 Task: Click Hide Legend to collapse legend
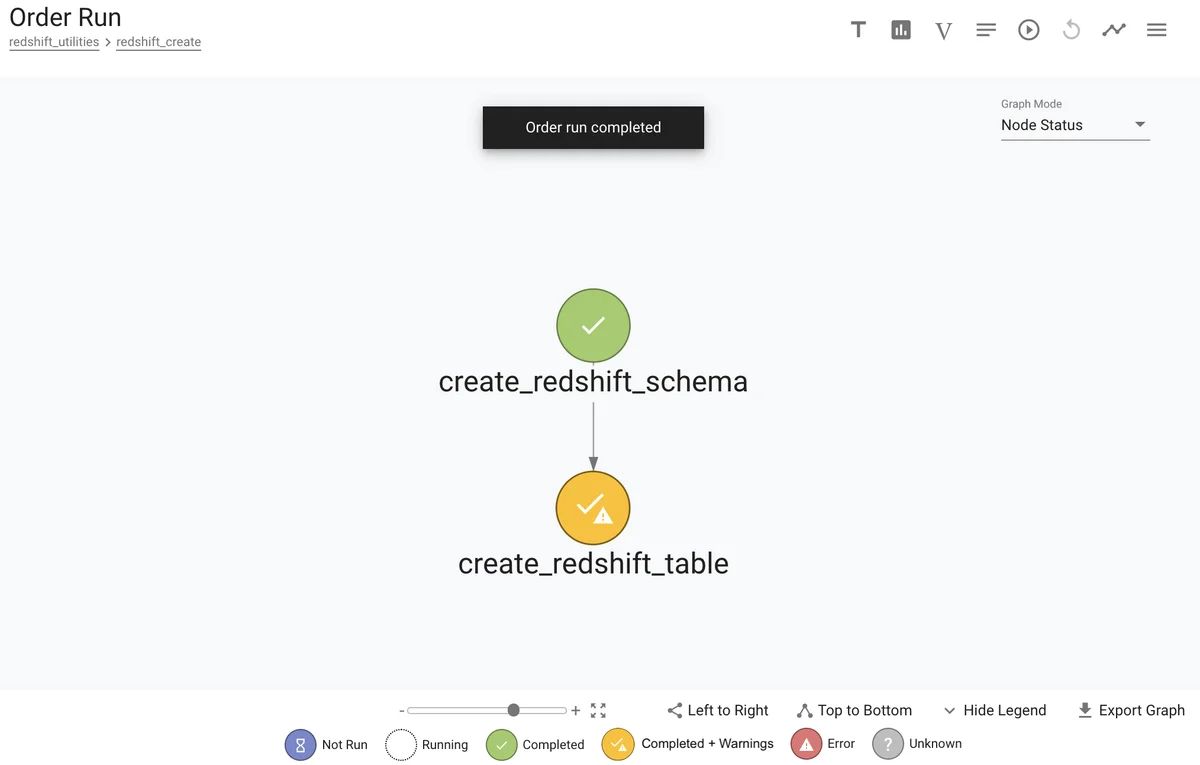(994, 710)
